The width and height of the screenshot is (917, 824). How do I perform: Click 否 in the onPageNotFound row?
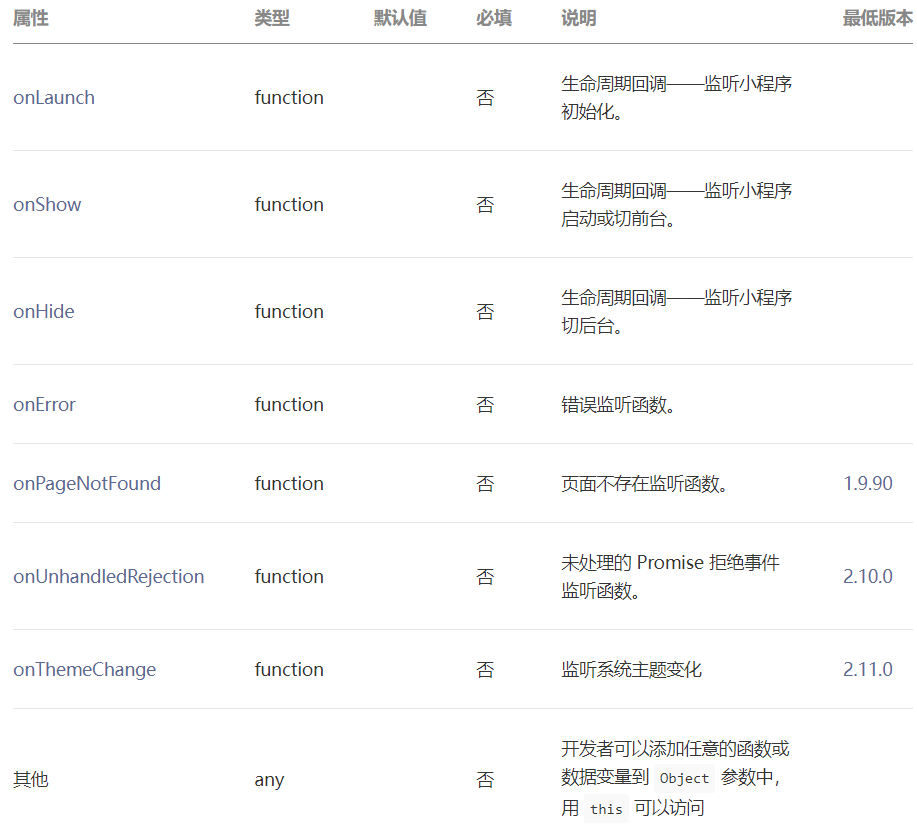click(485, 484)
